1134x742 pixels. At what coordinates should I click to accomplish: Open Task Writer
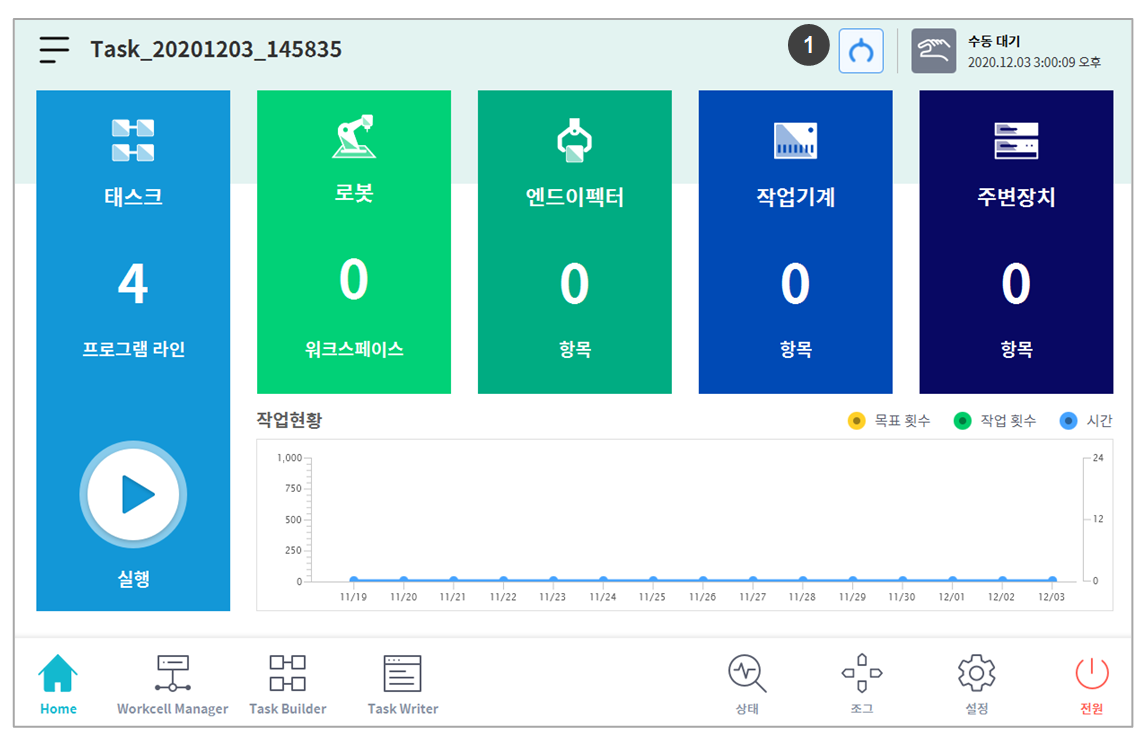[403, 684]
